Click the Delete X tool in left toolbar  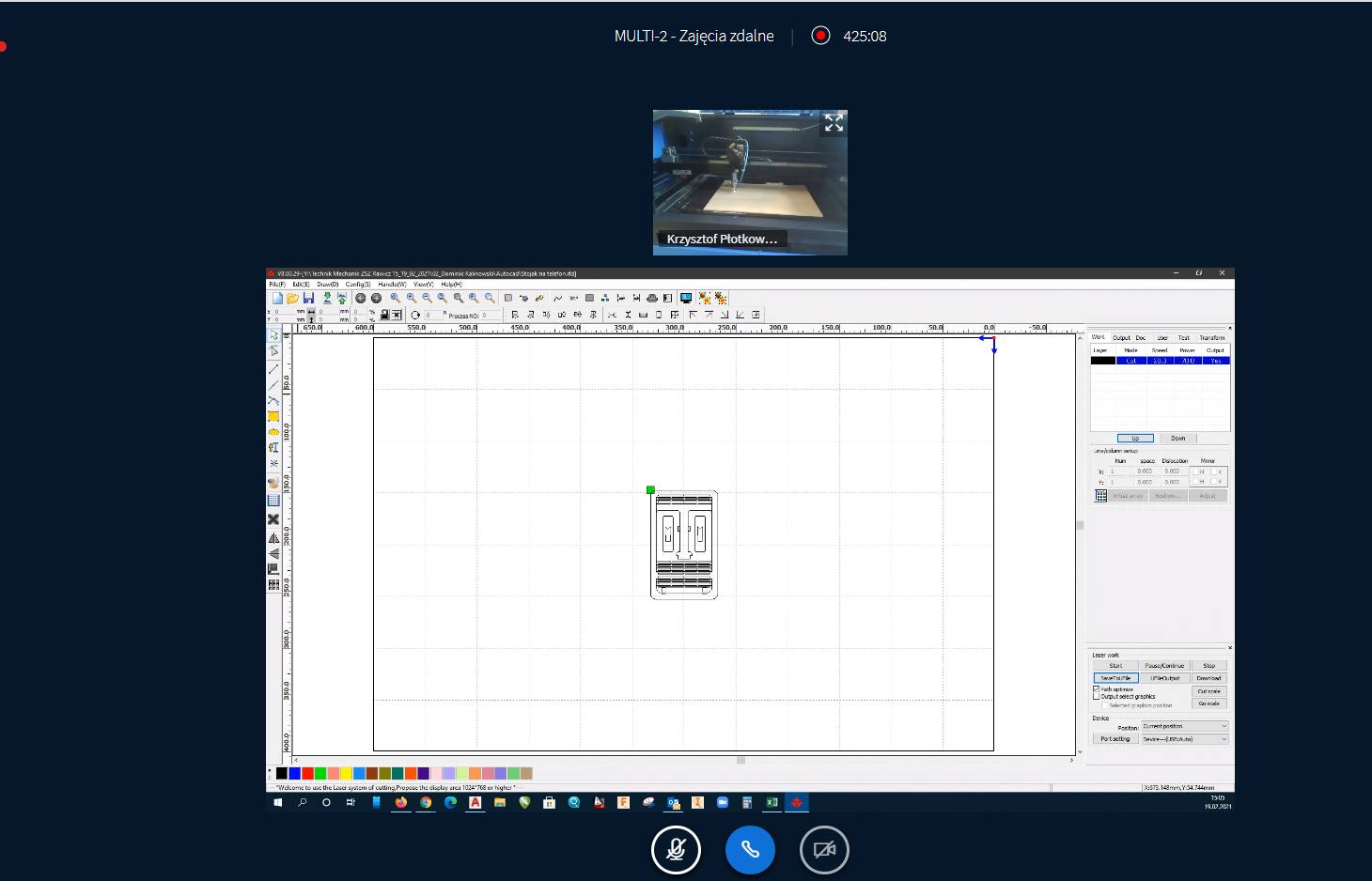pos(273,518)
